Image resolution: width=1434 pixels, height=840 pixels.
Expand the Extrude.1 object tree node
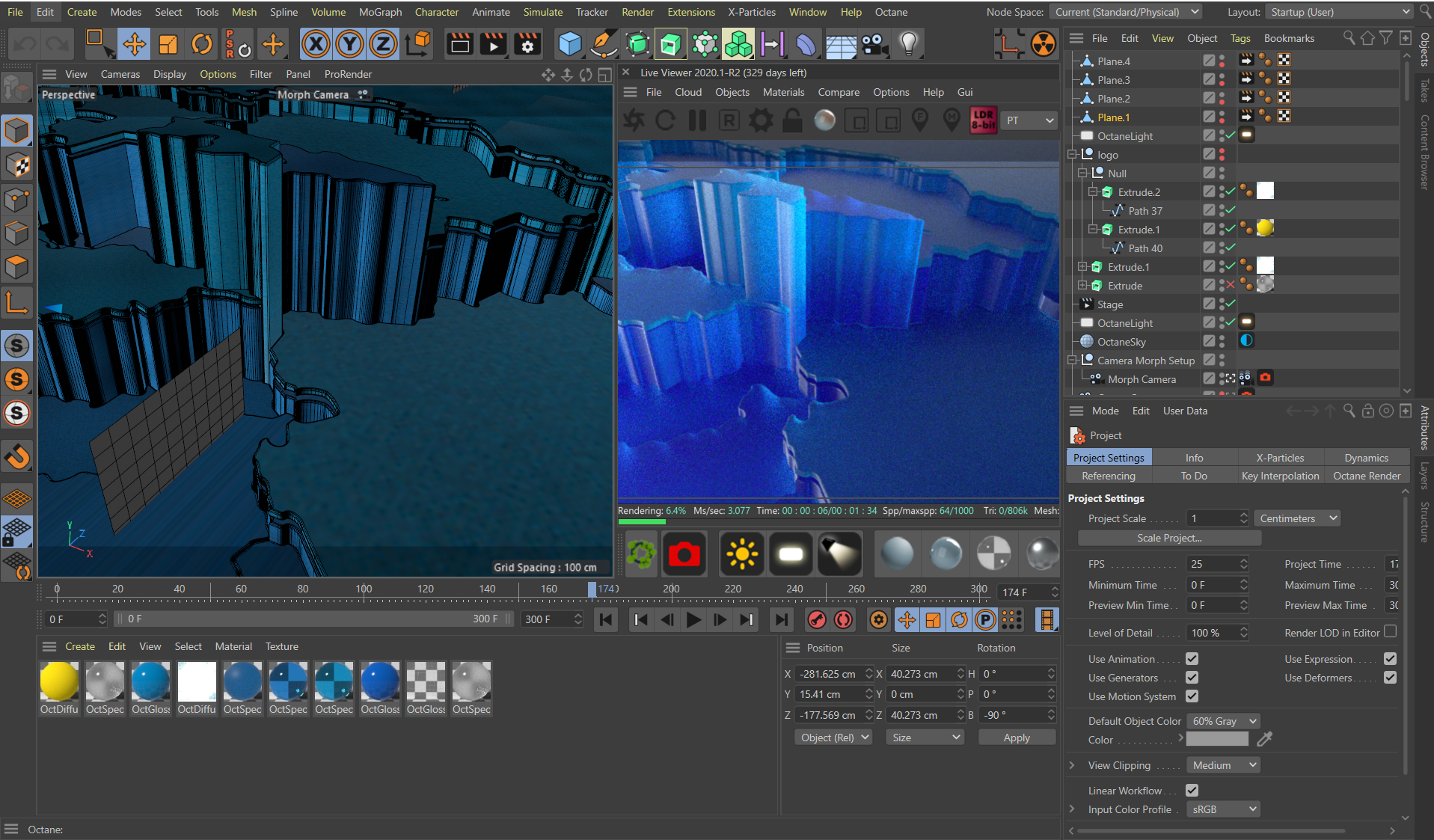click(1082, 267)
